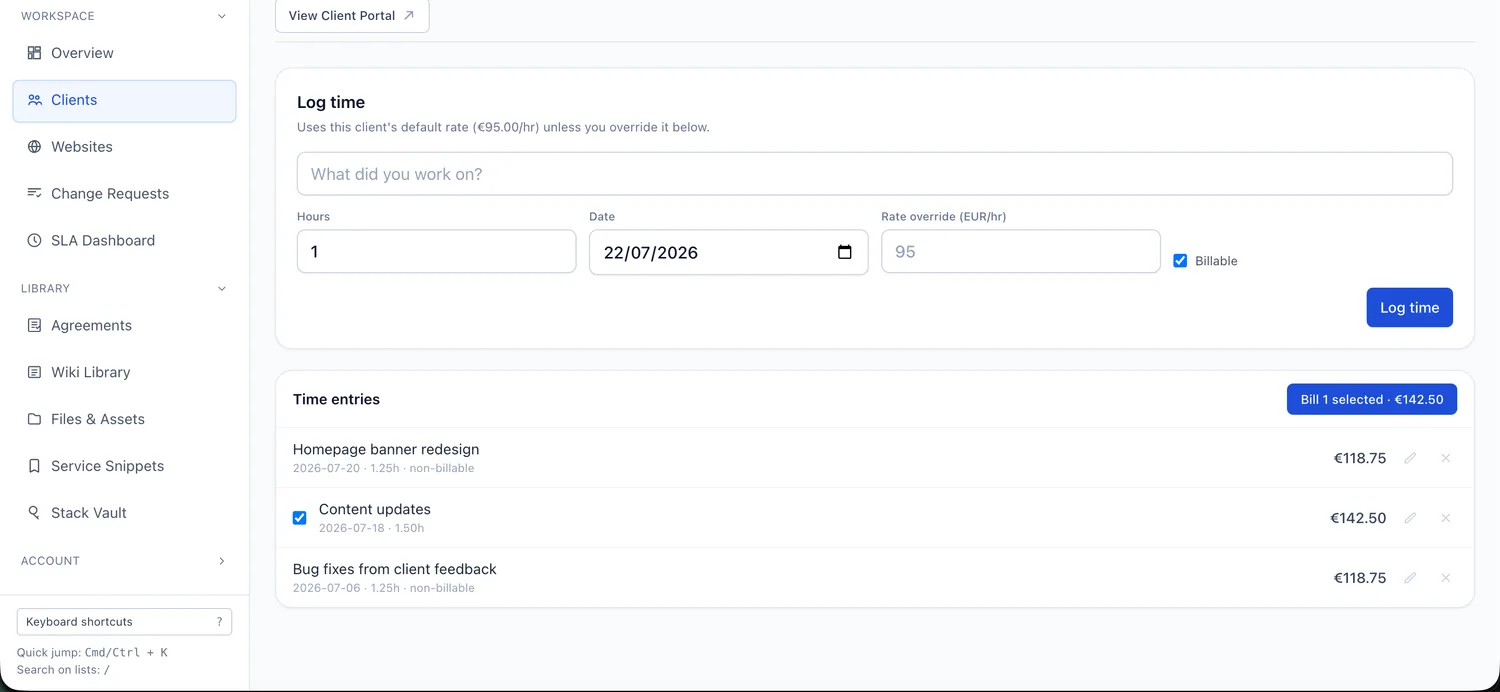
Task: Open the Agreements library
Action: [x=124, y=325]
